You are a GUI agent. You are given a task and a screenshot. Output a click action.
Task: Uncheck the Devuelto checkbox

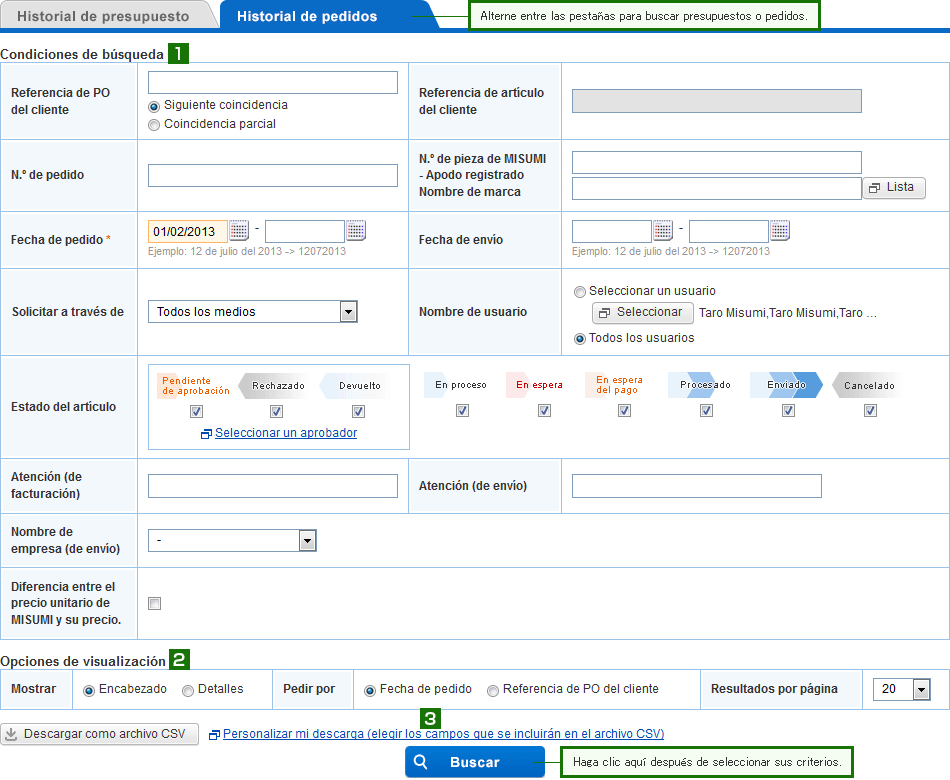[359, 412]
